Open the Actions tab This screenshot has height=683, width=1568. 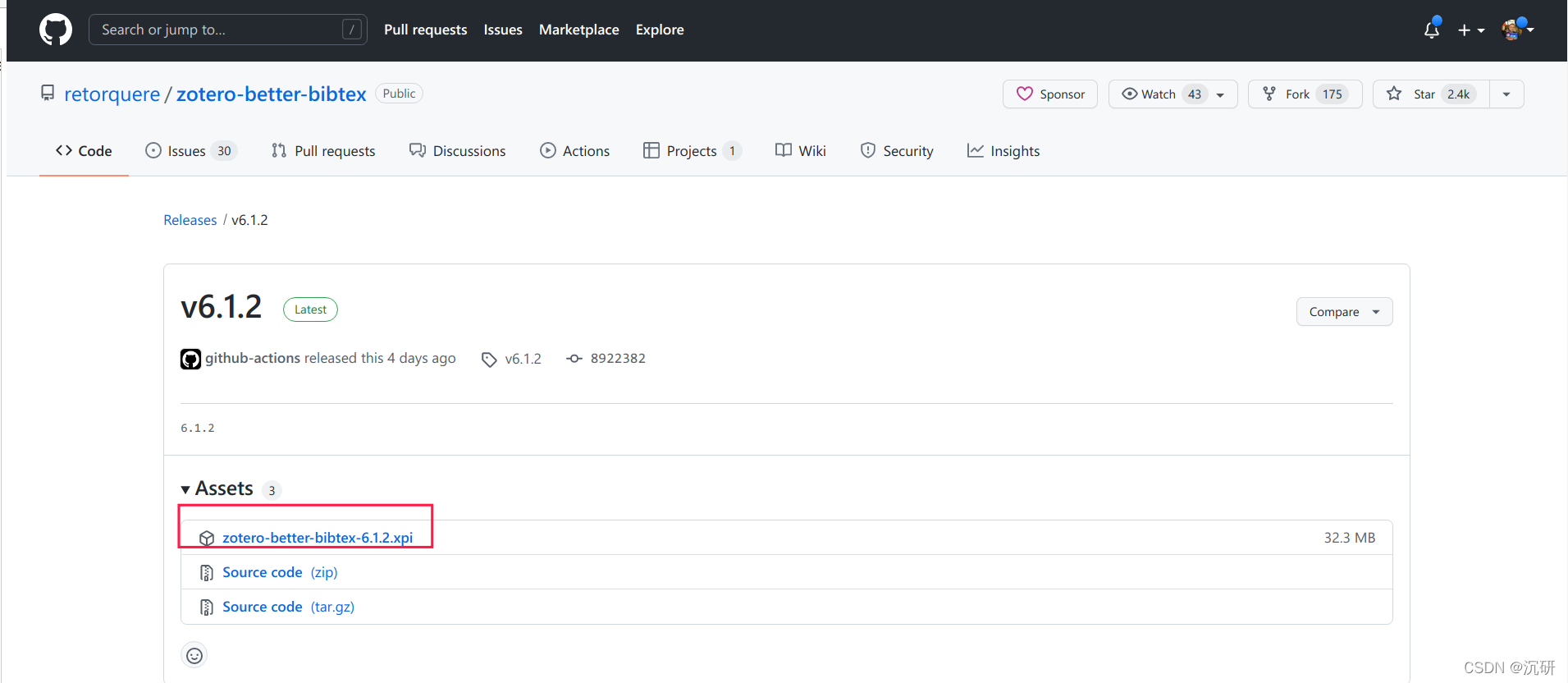coord(574,151)
